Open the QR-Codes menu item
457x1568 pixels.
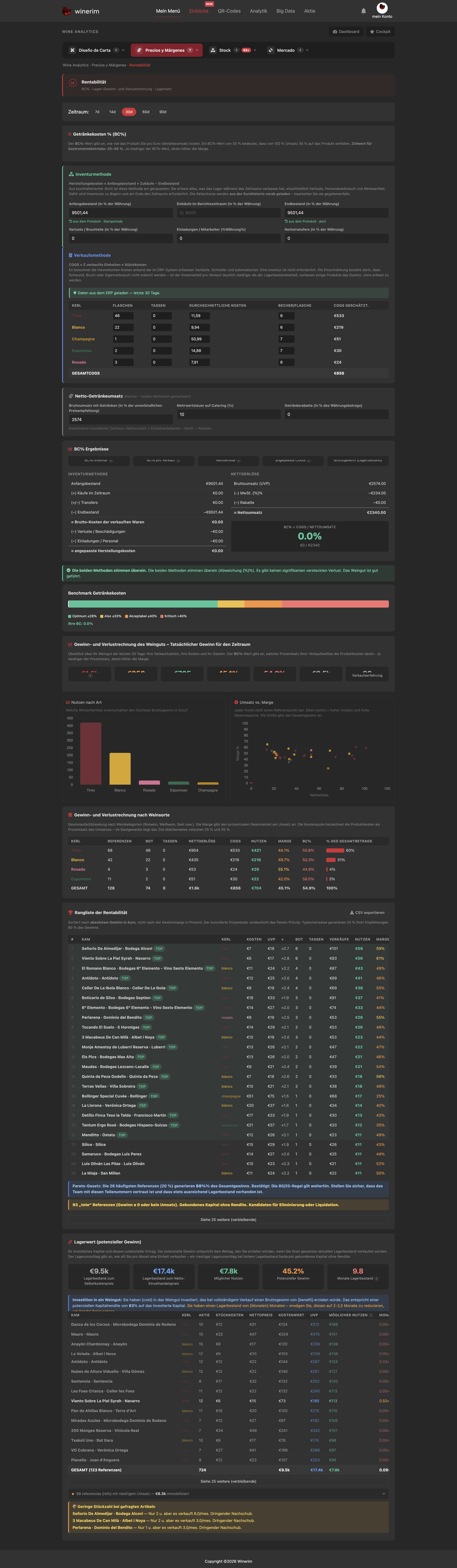tap(229, 11)
